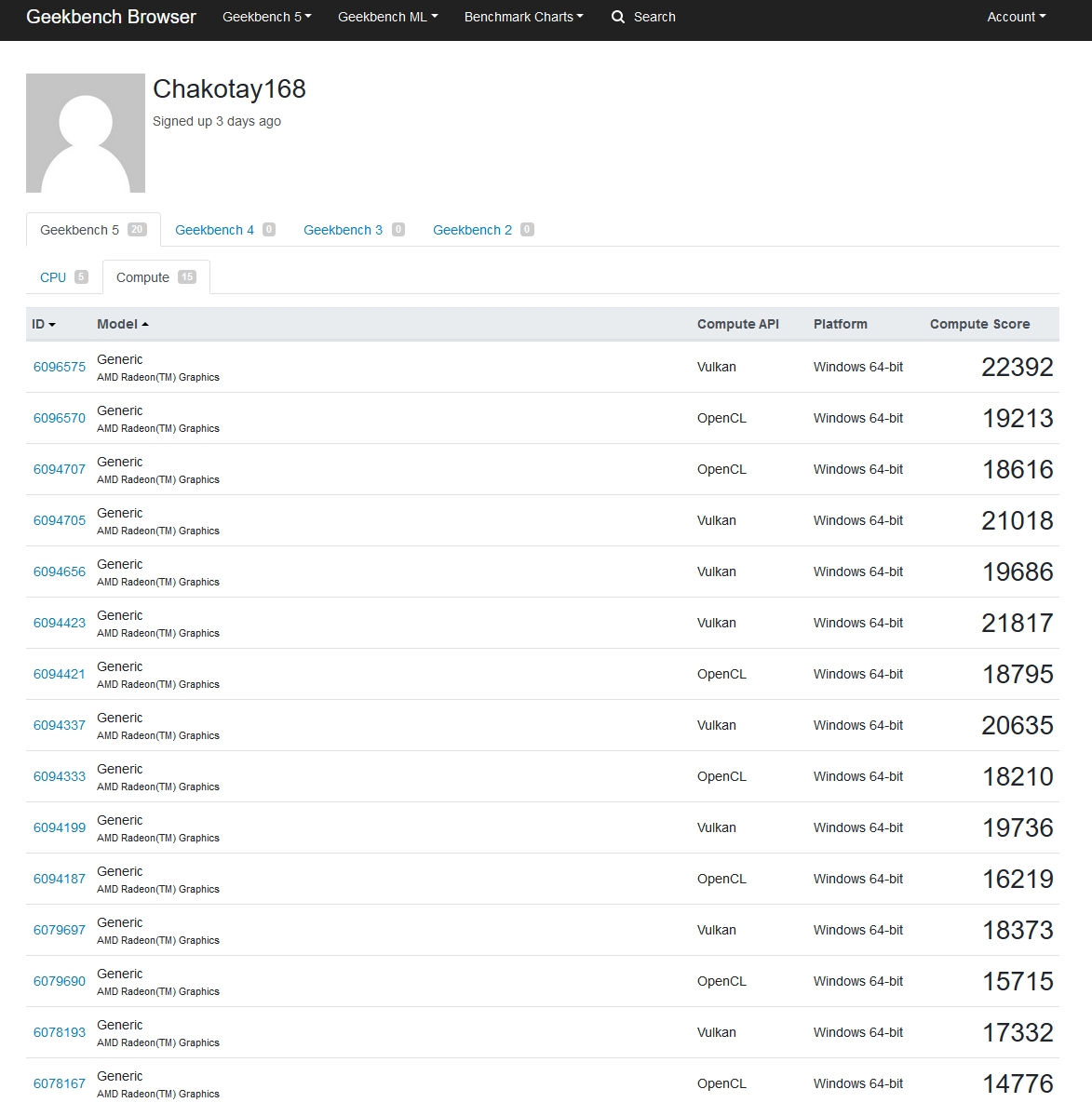1092x1116 pixels.
Task: Switch to the Geekbench 2 tab
Action: [x=483, y=230]
